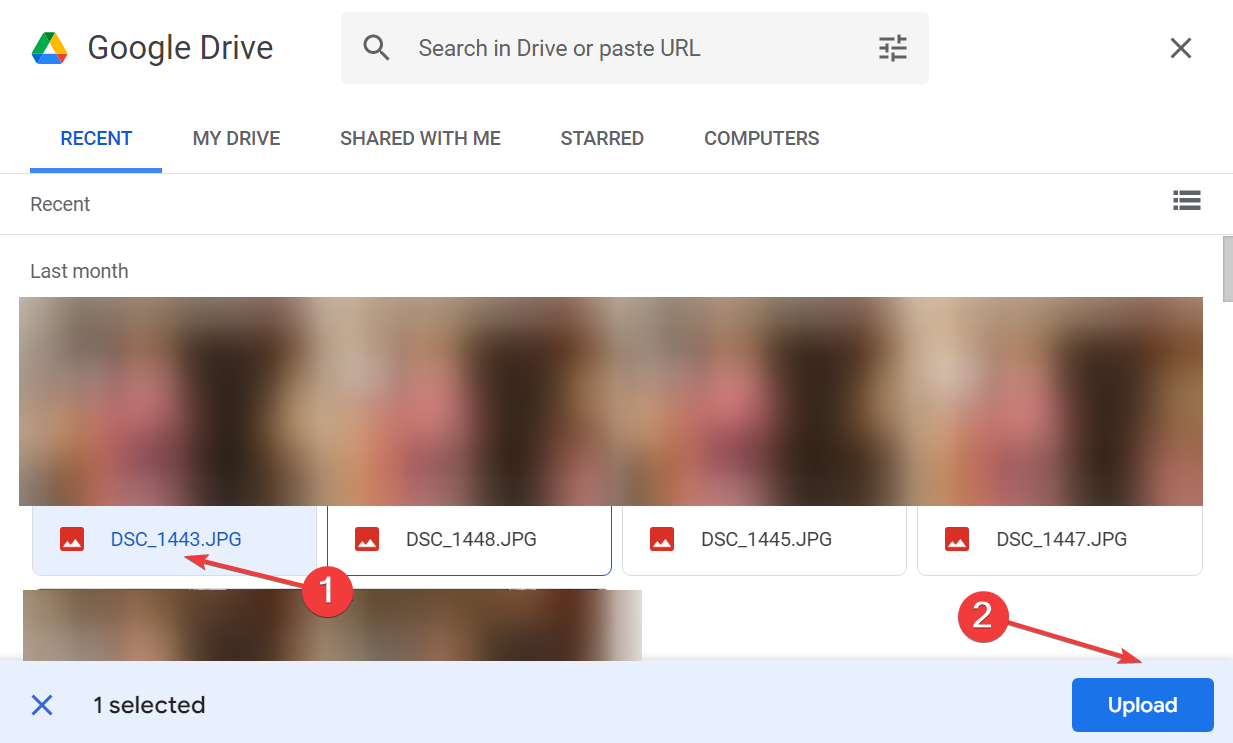1233x743 pixels.
Task: Open the Starred tab
Action: (x=602, y=139)
